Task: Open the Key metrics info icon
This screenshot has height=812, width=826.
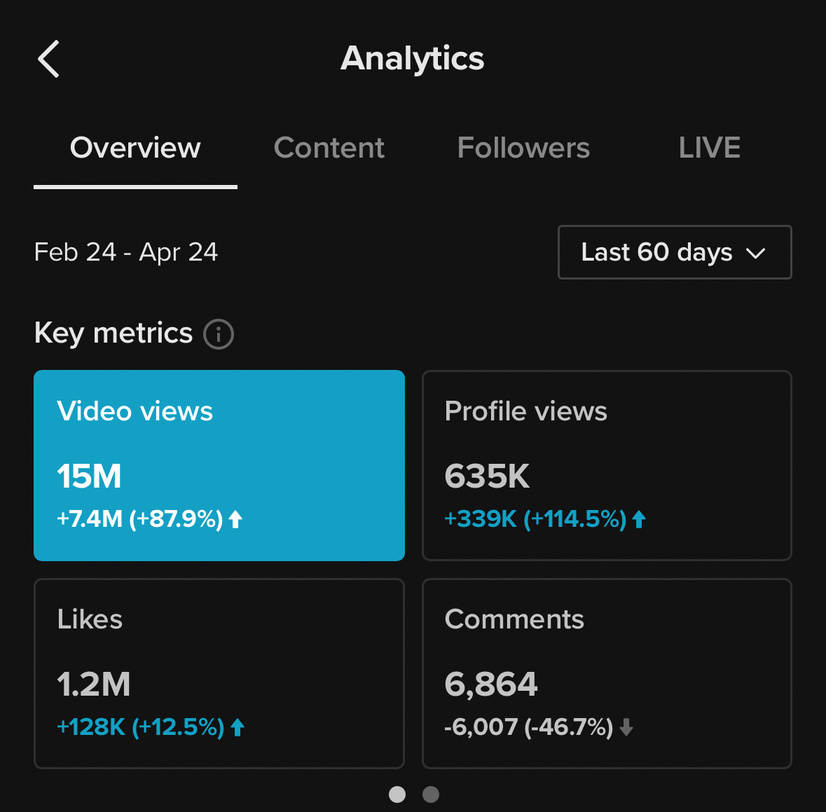Action: coord(218,334)
